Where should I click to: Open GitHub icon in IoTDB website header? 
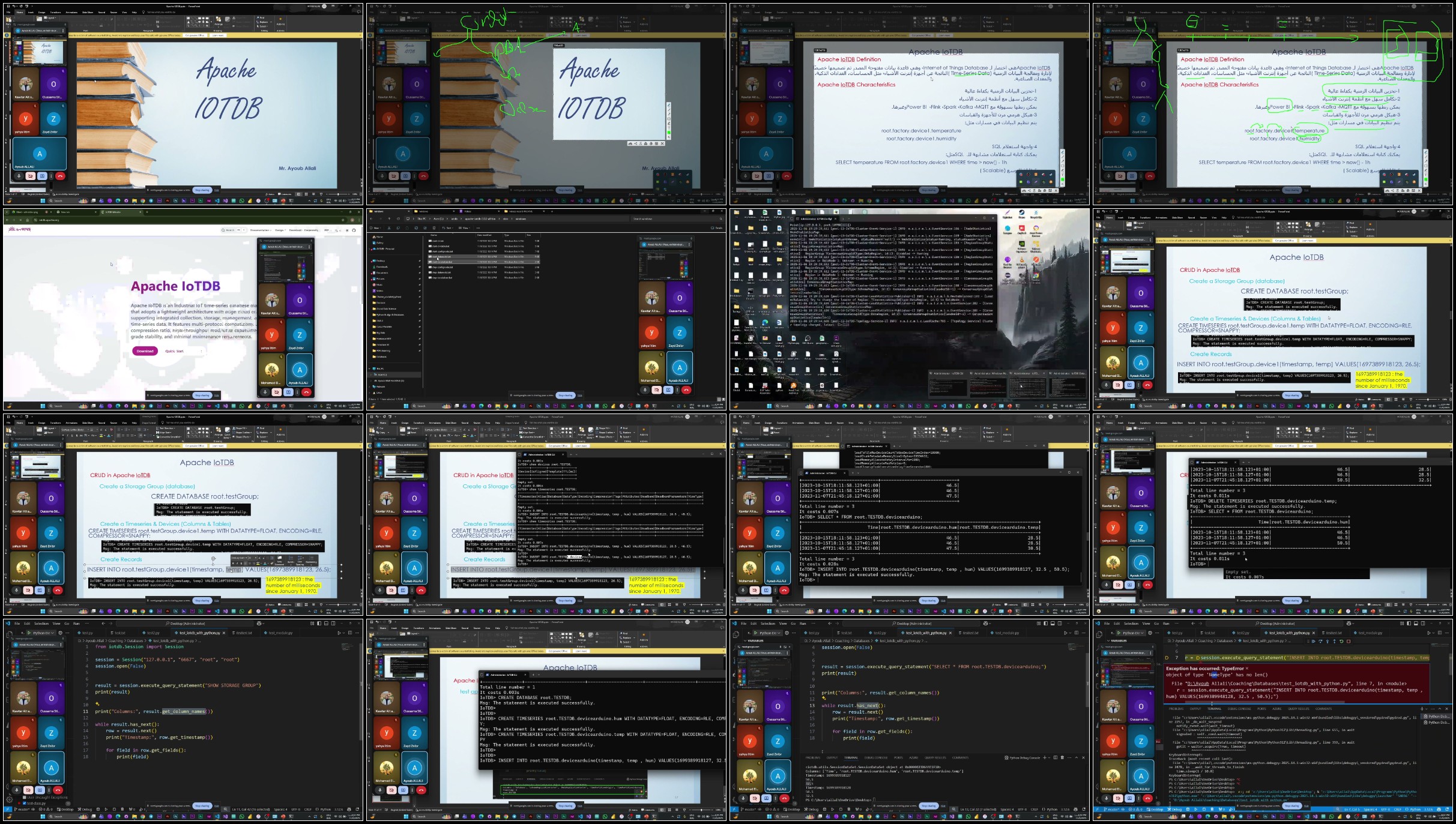pos(354,230)
